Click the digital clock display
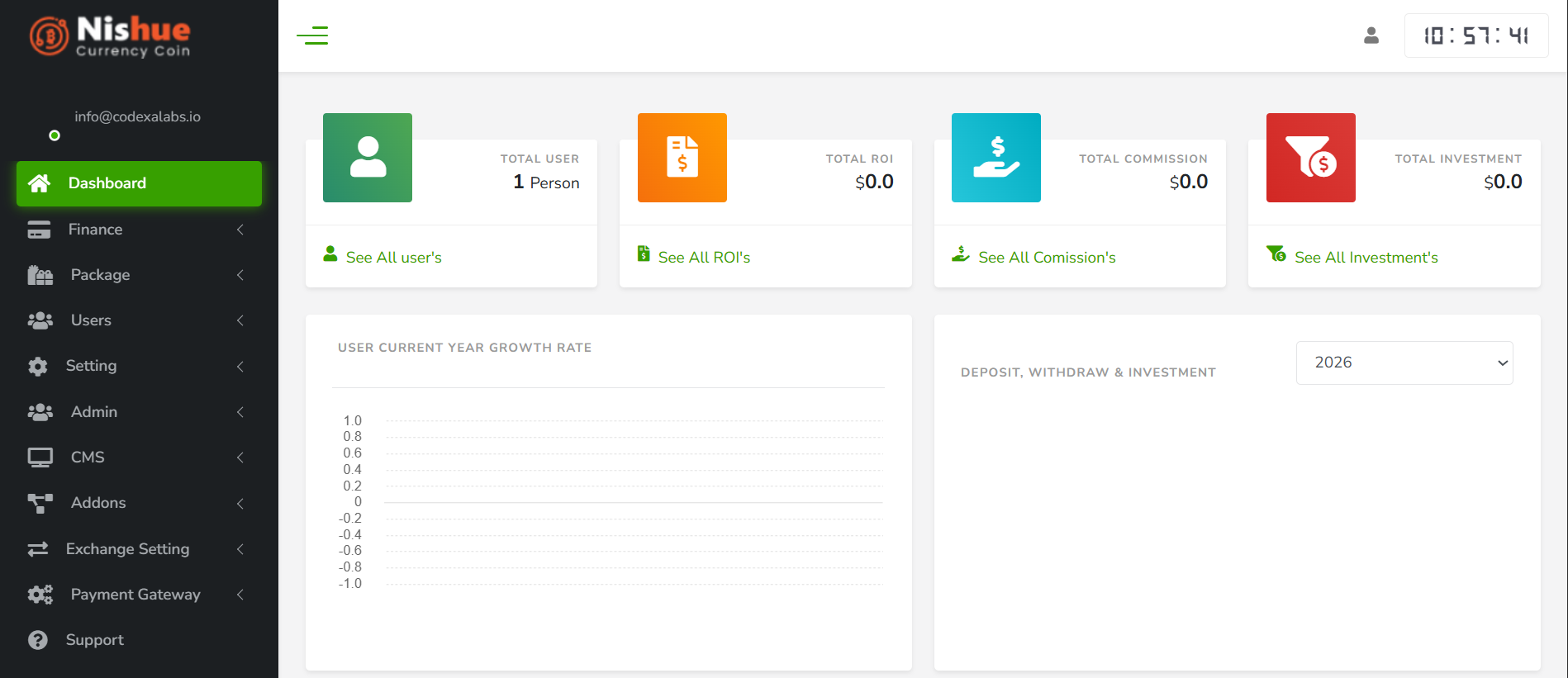 (x=1476, y=36)
